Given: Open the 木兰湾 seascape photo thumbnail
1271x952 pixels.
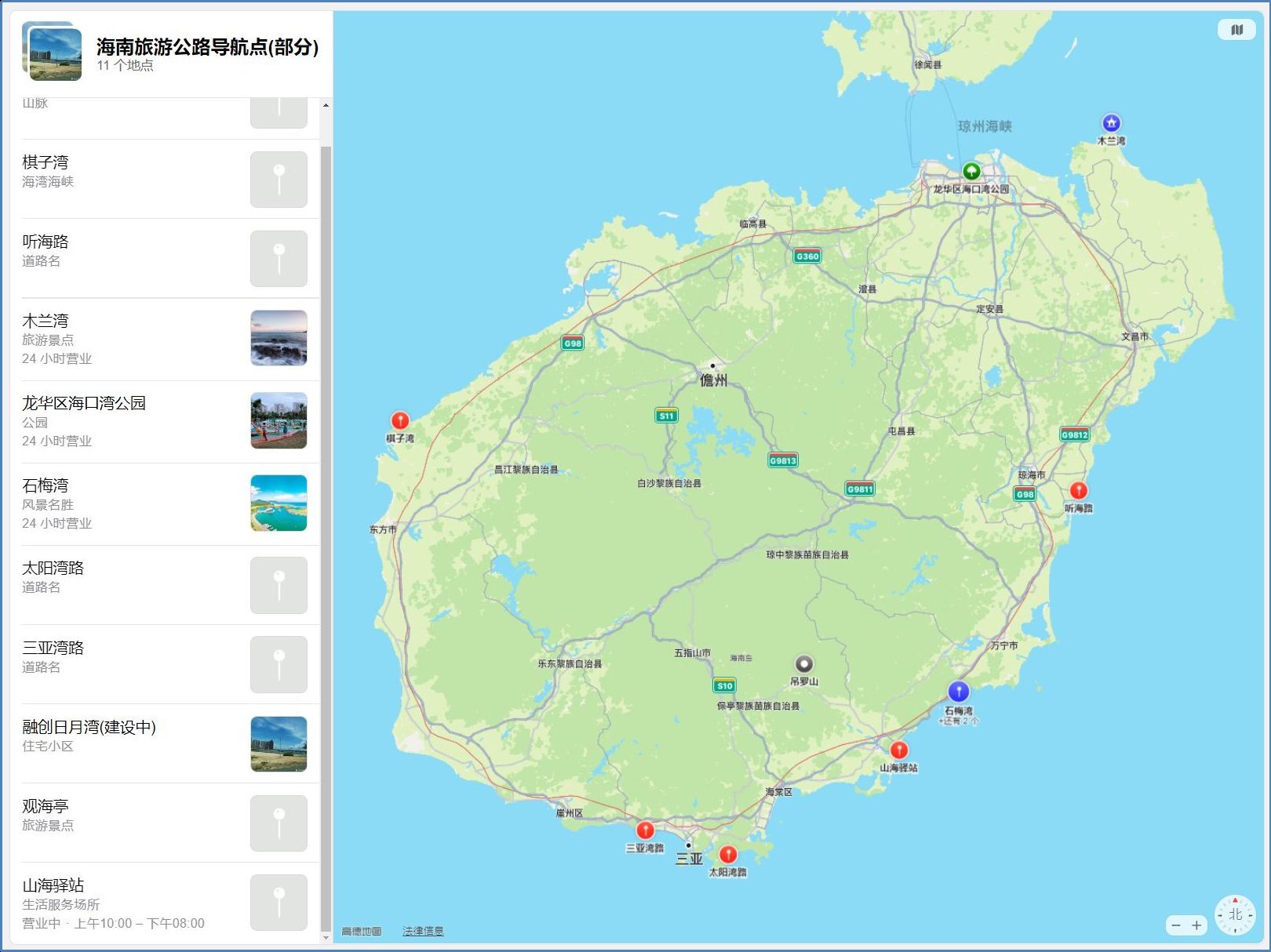Looking at the screenshot, I should 279,338.
